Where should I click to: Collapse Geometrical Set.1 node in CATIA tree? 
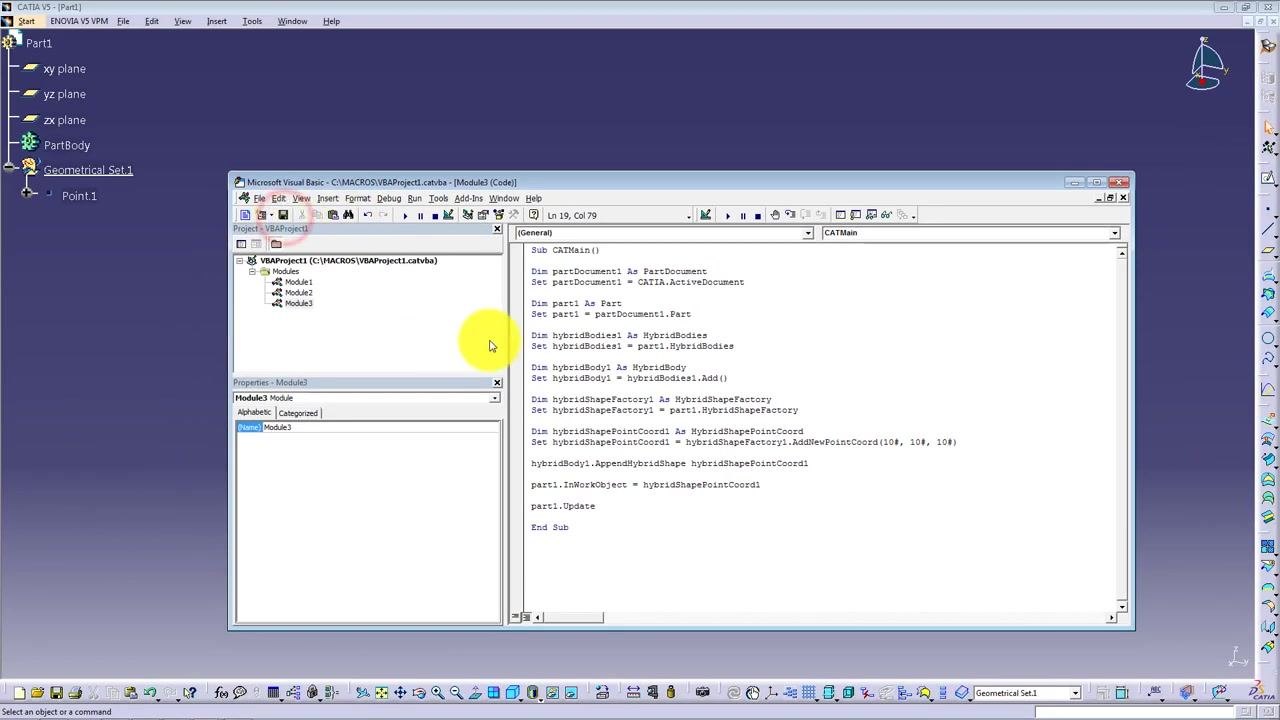click(x=10, y=169)
